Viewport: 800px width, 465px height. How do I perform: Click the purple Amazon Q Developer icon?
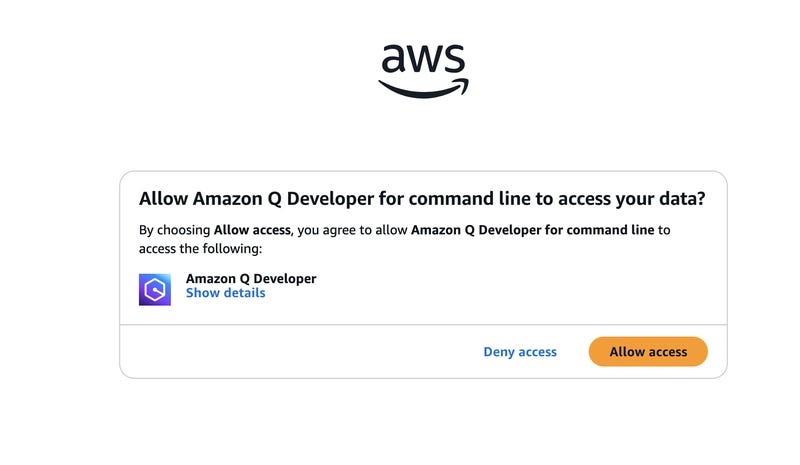click(x=155, y=289)
